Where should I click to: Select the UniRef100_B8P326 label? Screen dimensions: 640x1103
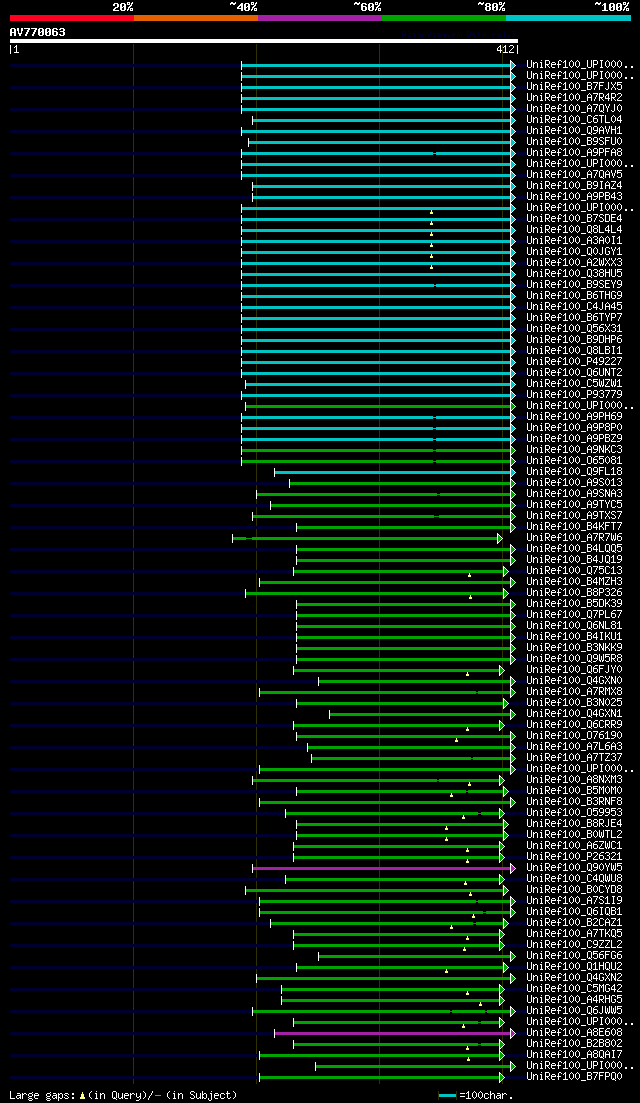(574, 592)
